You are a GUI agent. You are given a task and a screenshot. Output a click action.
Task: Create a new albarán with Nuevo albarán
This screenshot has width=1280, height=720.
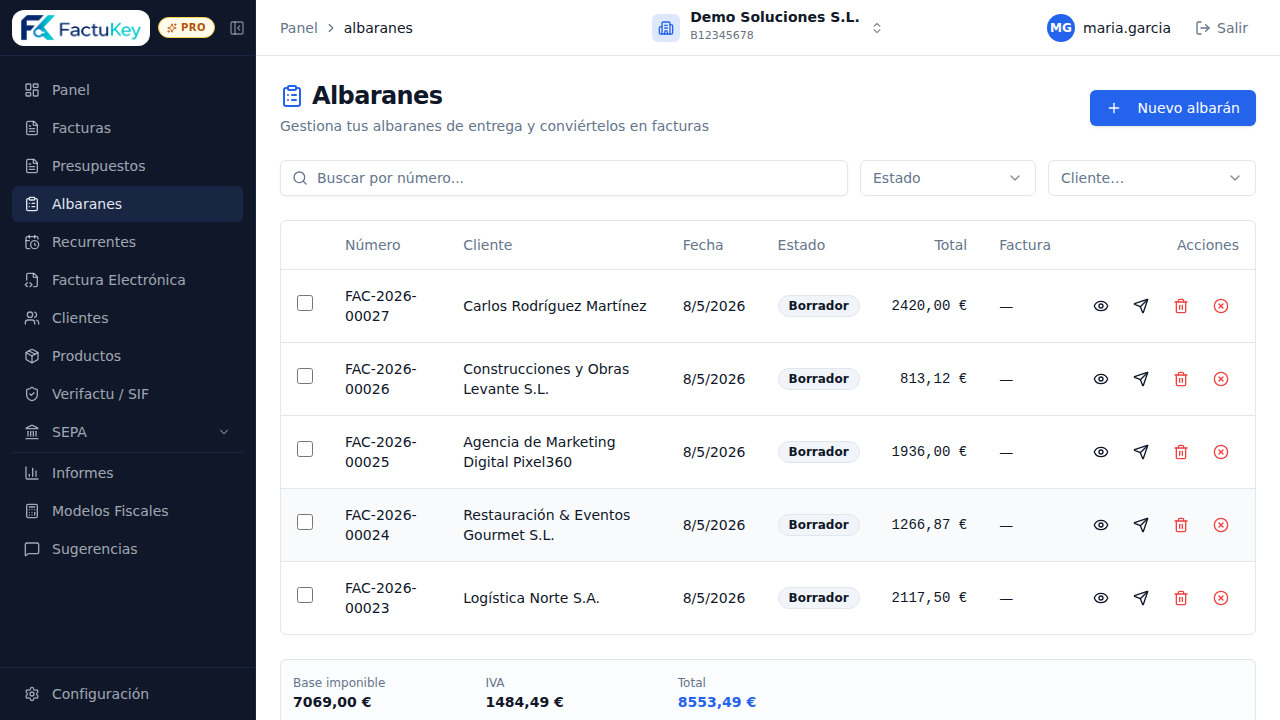pos(1173,108)
